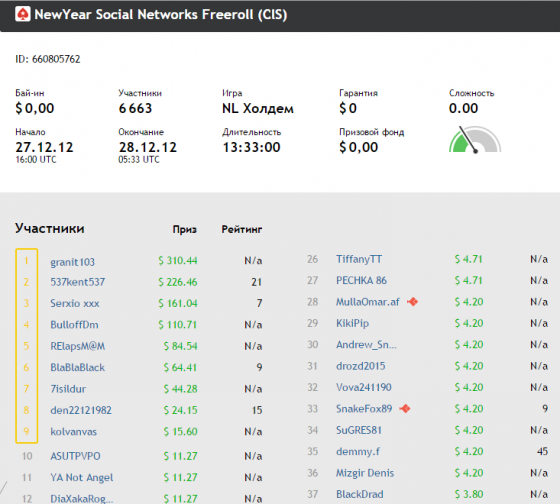Open player BlaBlaBlack profile
The image size is (560, 504).
[x=78, y=368]
